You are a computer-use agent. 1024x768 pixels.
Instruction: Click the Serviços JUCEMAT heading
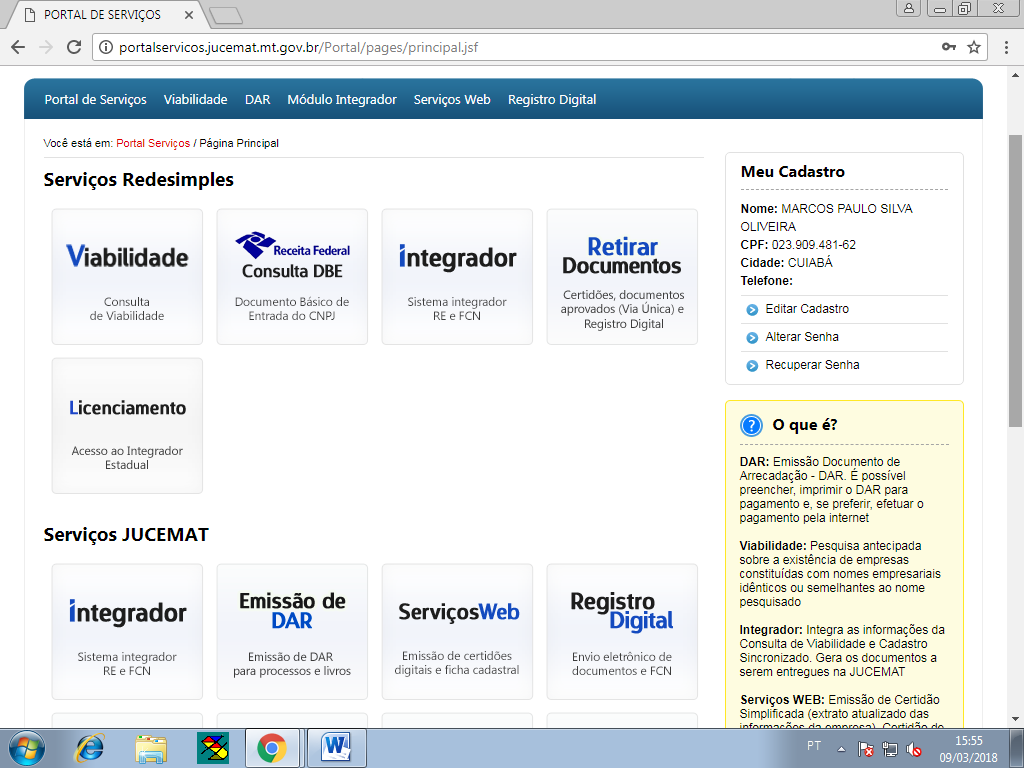click(x=126, y=534)
